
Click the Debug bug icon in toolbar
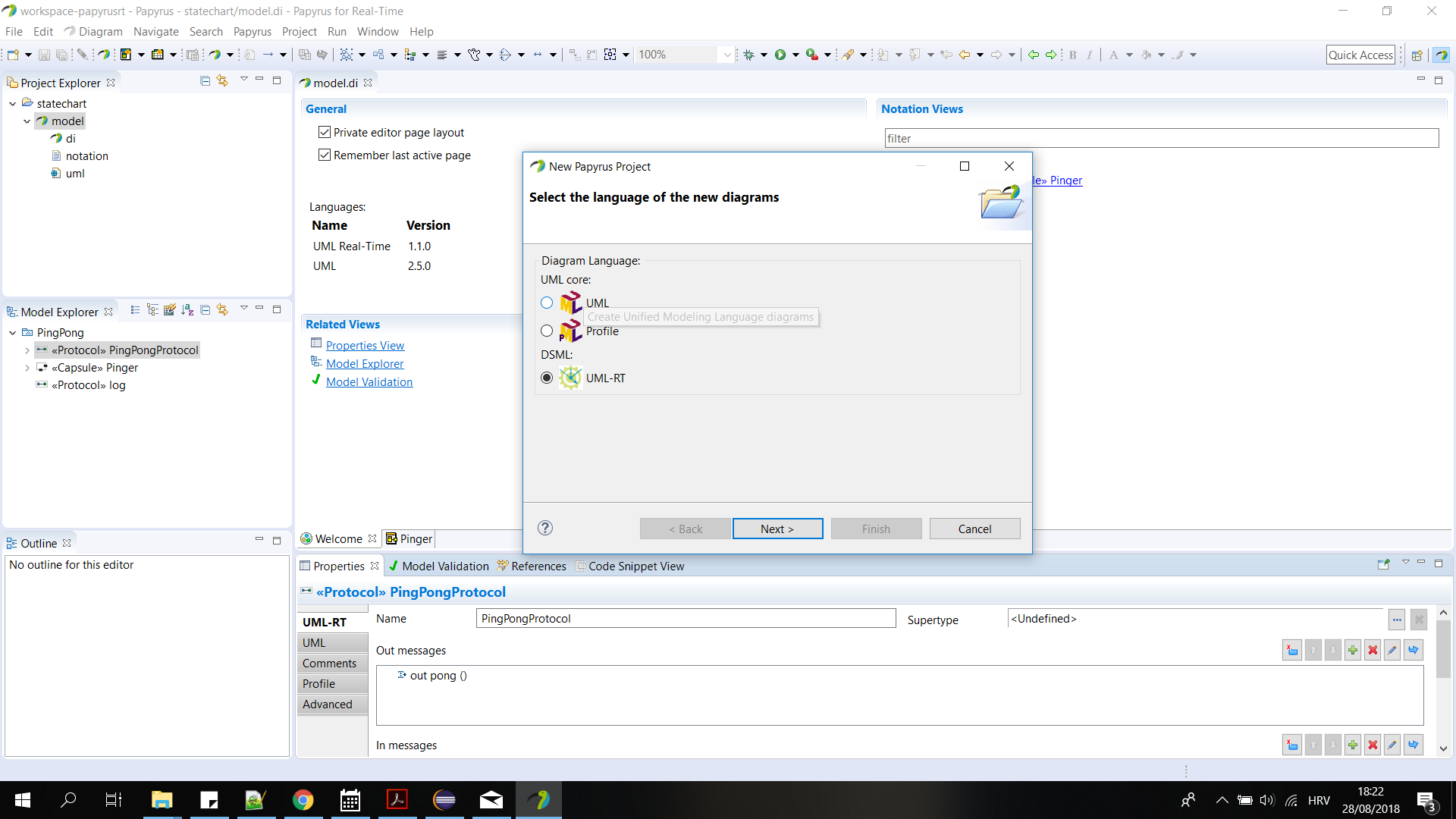(x=748, y=55)
